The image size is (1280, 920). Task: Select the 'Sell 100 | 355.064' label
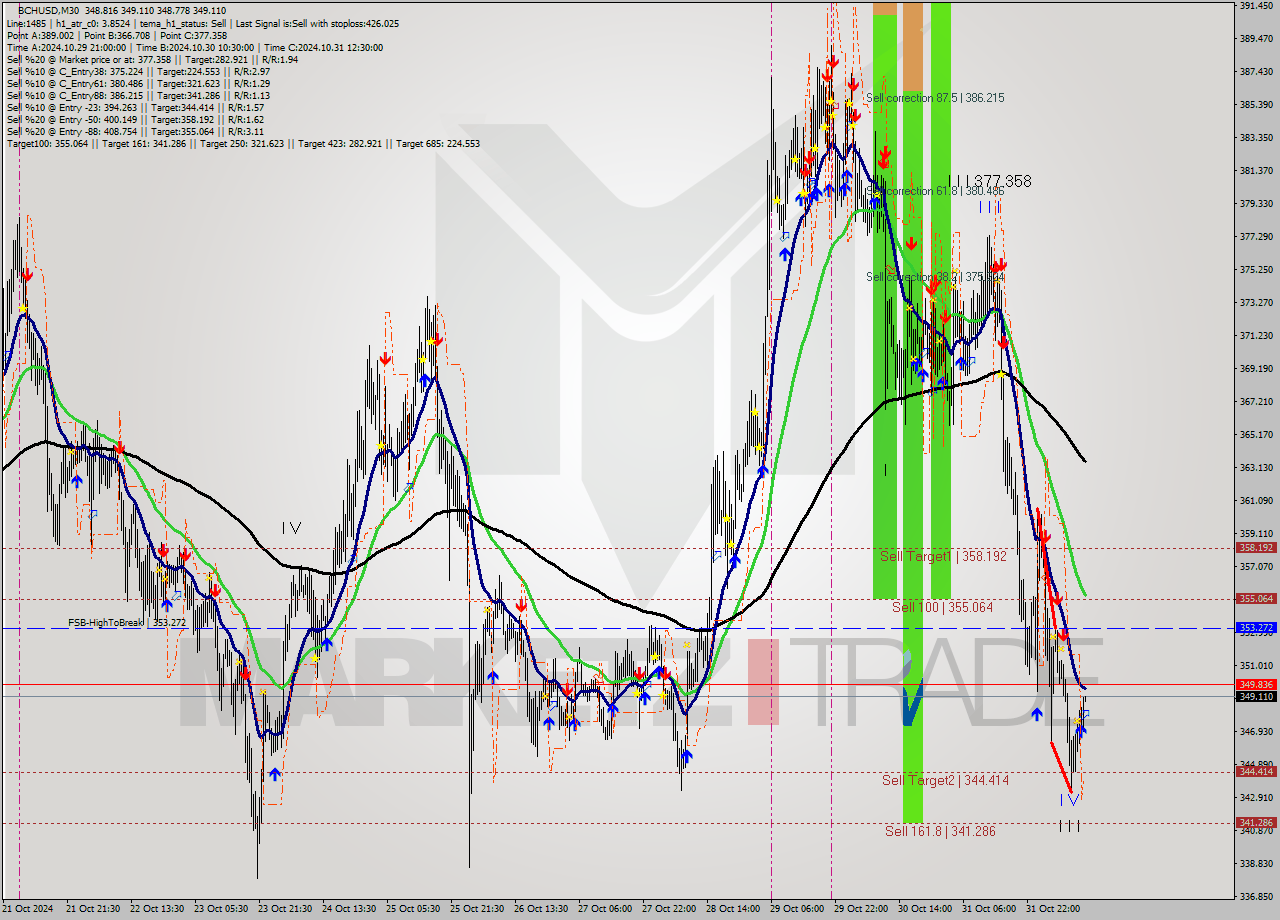(942, 607)
